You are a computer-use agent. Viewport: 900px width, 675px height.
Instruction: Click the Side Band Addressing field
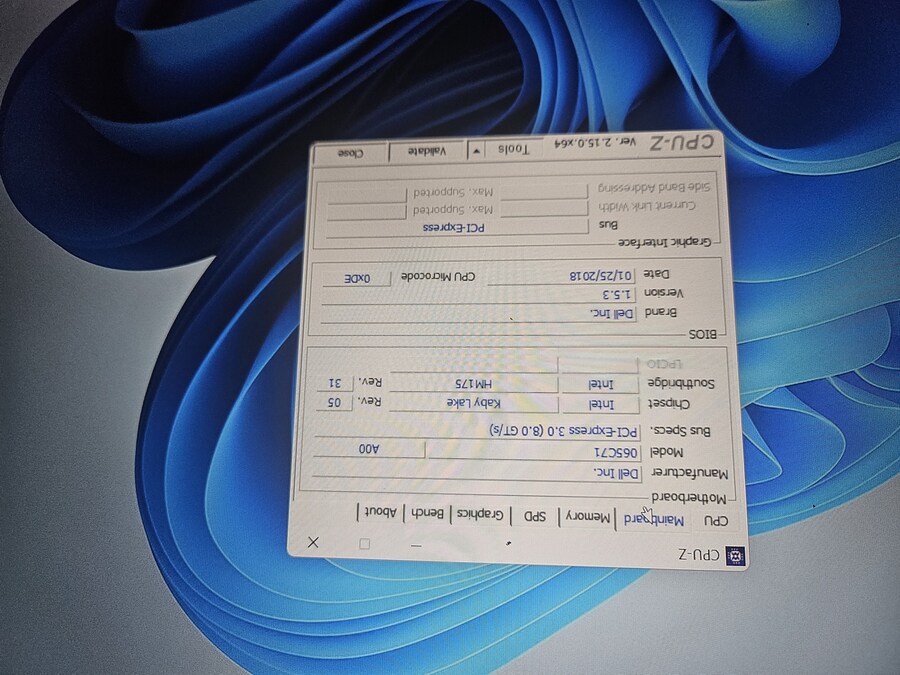[544, 190]
